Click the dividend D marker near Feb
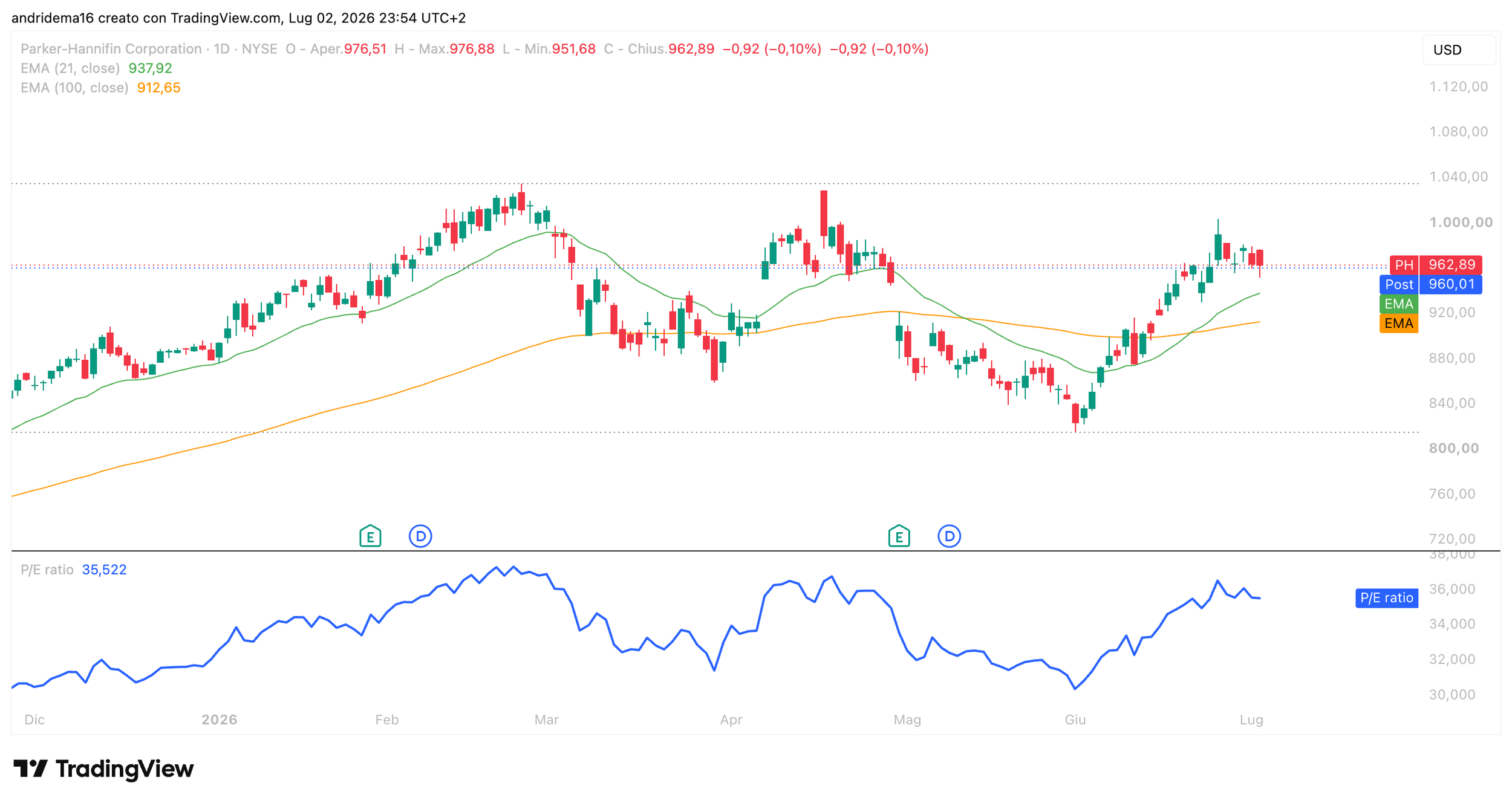Viewport: 1512px width, 803px height. pyautogui.click(x=420, y=536)
